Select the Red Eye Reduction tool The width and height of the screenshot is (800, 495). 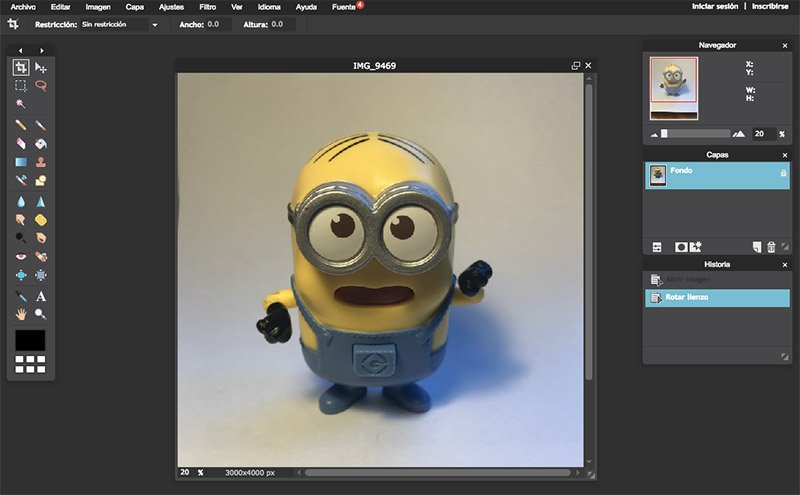point(21,257)
